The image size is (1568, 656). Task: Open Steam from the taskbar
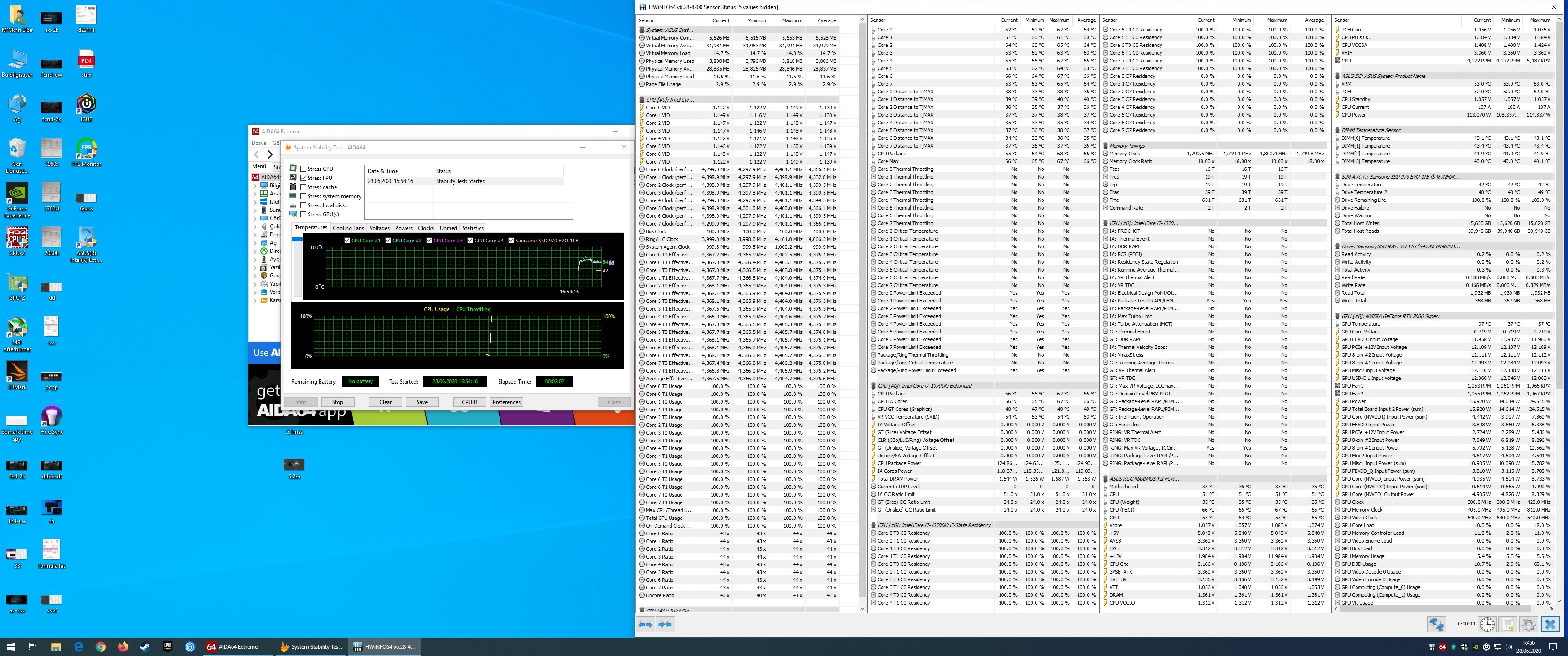[145, 647]
